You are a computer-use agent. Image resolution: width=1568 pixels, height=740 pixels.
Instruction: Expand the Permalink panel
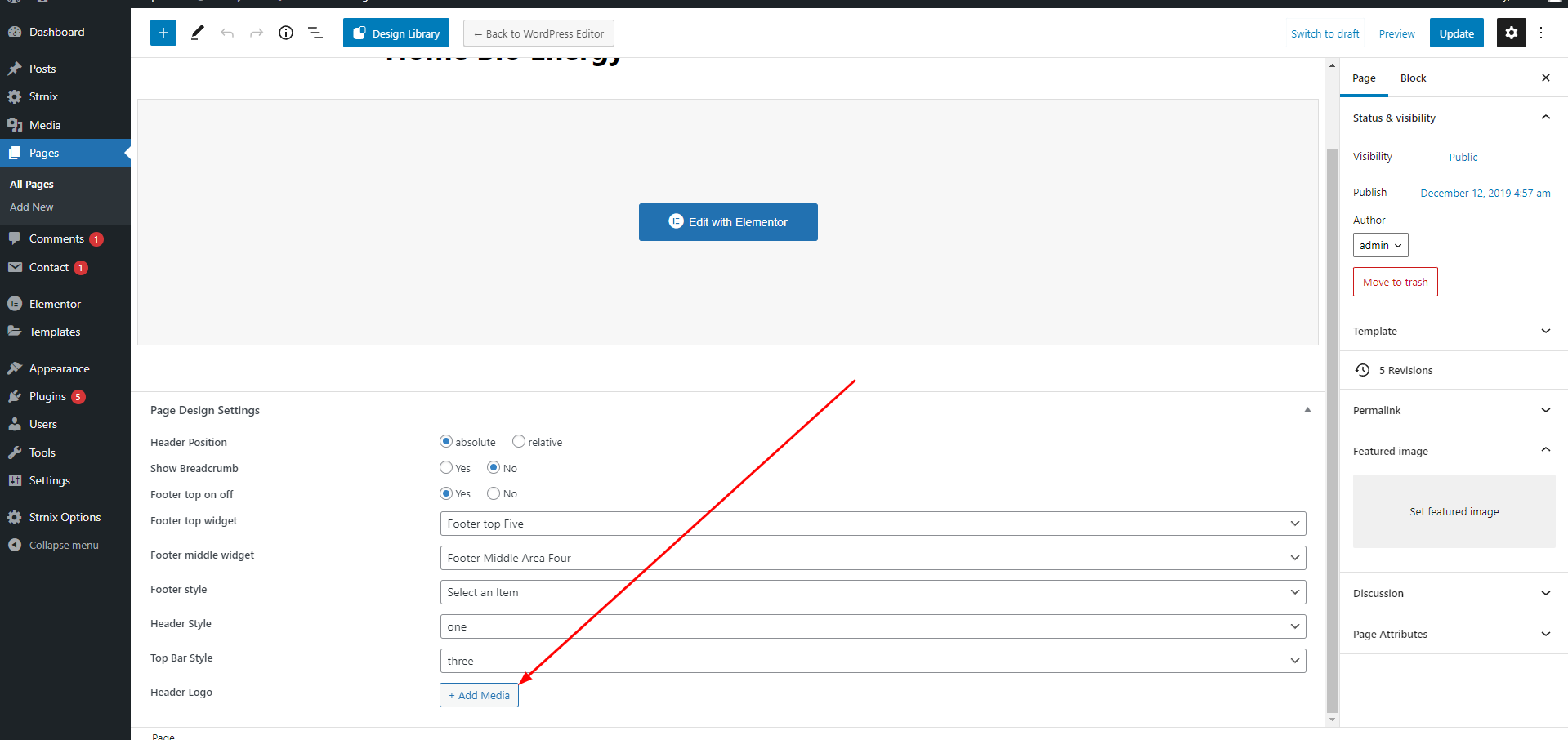pos(1454,410)
